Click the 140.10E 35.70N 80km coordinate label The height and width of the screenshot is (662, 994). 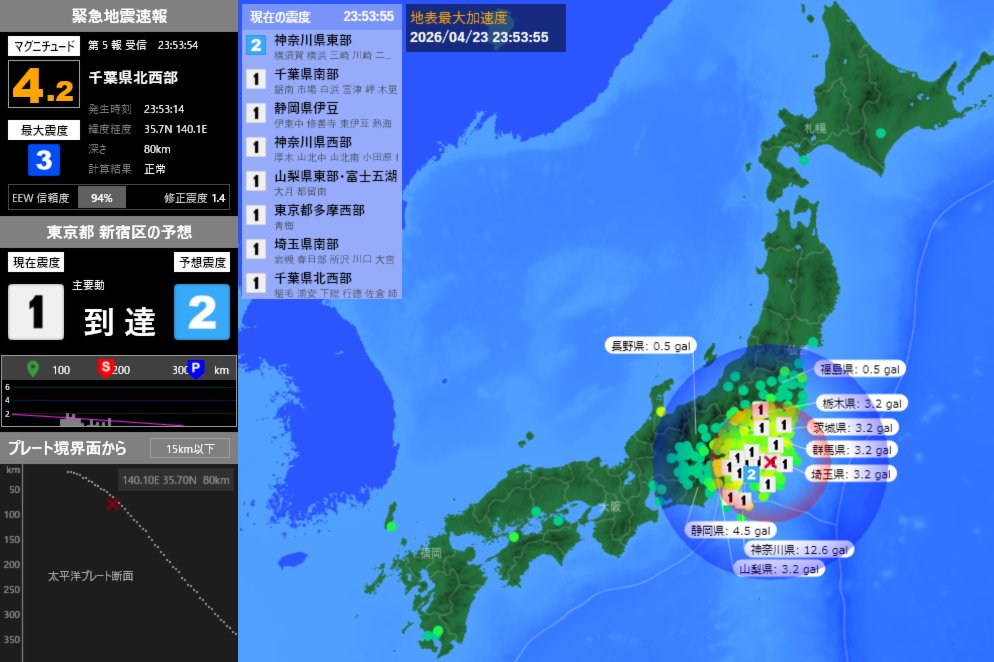click(x=178, y=480)
